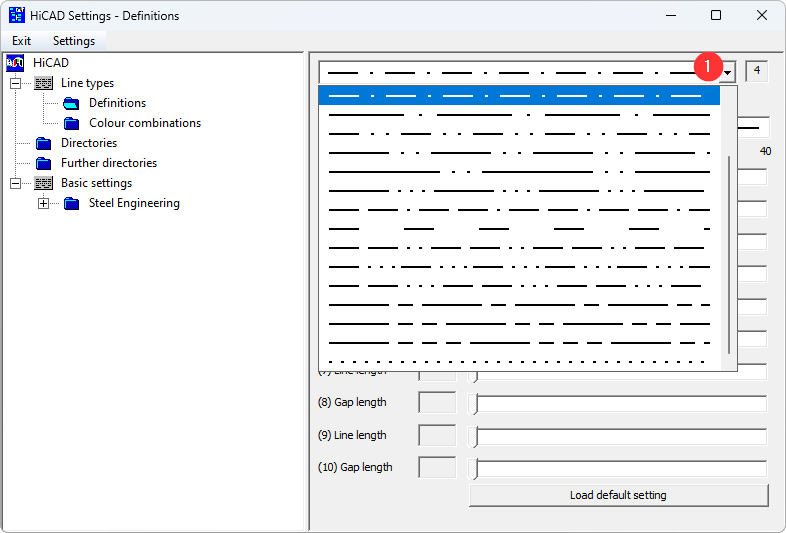Screen dimensions: 786x533
Task: Minimize the HiCAD Settings window
Action: click(x=671, y=15)
